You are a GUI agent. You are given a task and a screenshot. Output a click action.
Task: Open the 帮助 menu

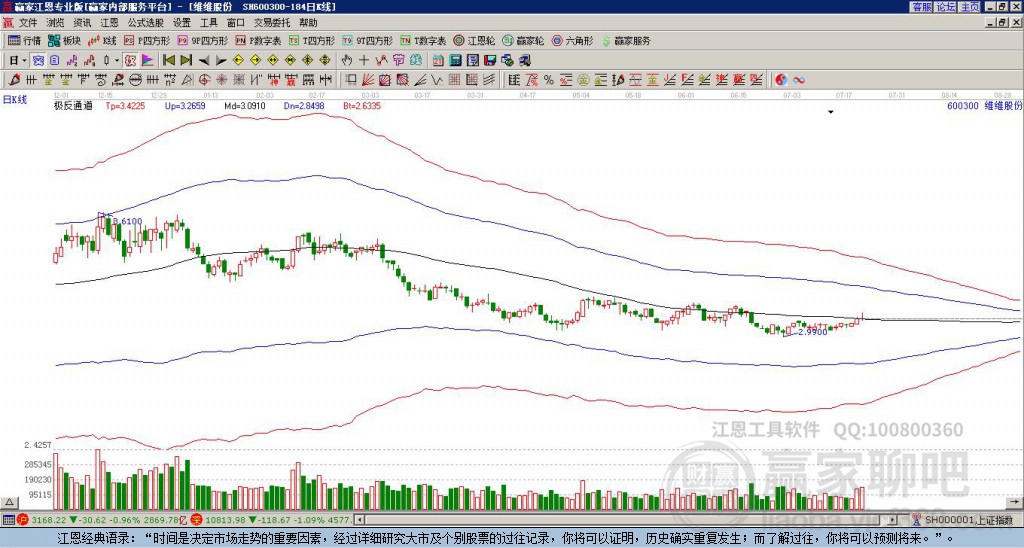coord(308,23)
